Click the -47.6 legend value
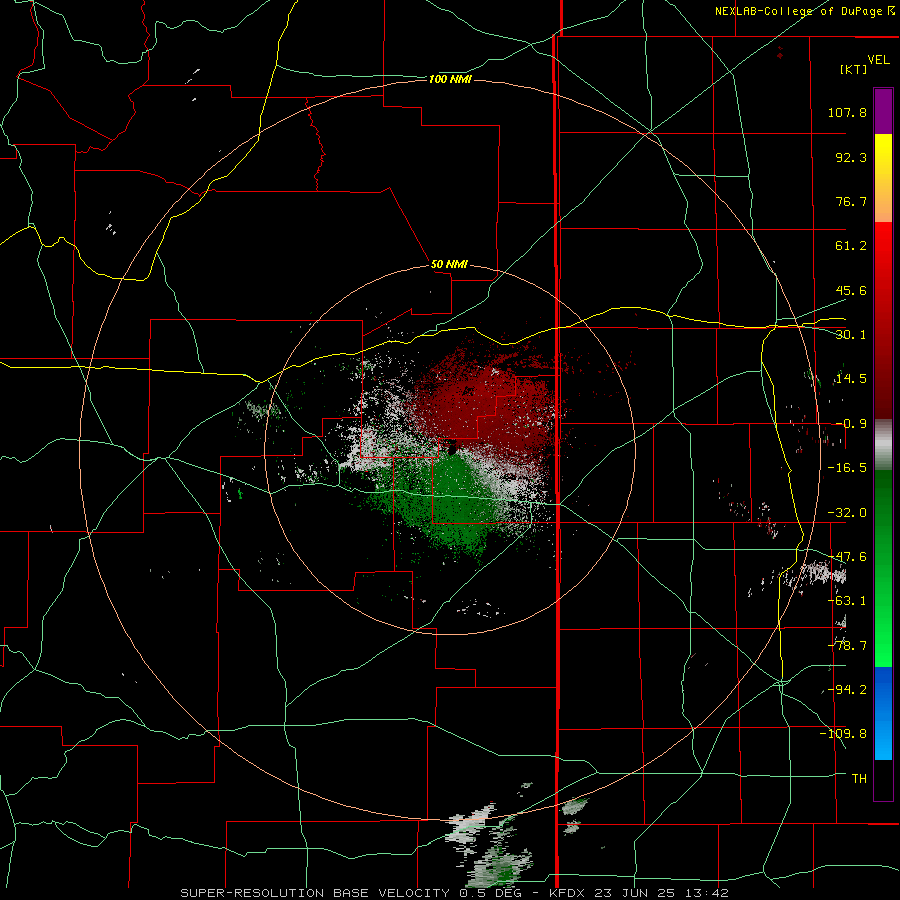The width and height of the screenshot is (900, 900). coord(847,557)
